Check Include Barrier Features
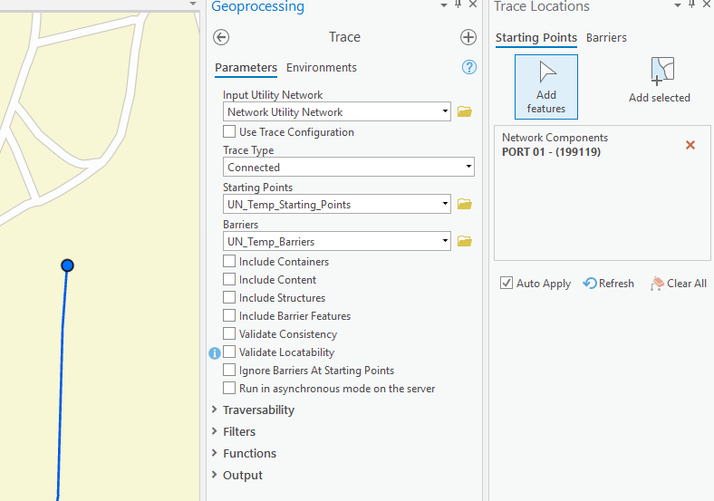 [229, 316]
